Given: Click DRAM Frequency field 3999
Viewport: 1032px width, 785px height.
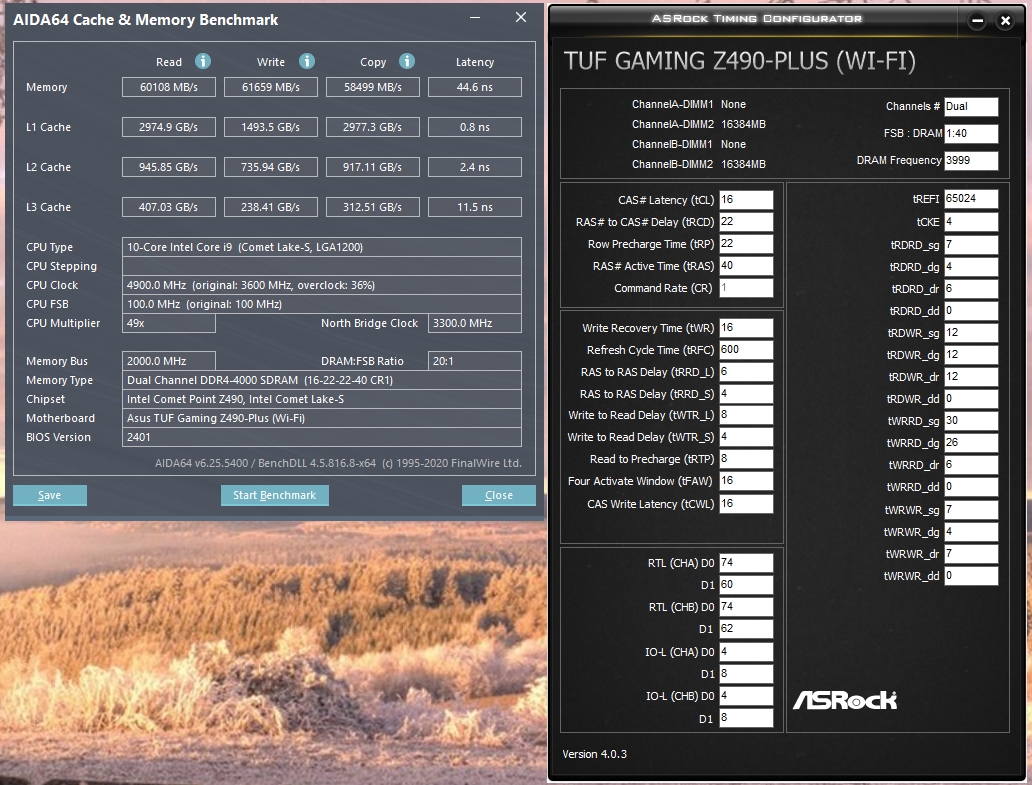Looking at the screenshot, I should 971,161.
